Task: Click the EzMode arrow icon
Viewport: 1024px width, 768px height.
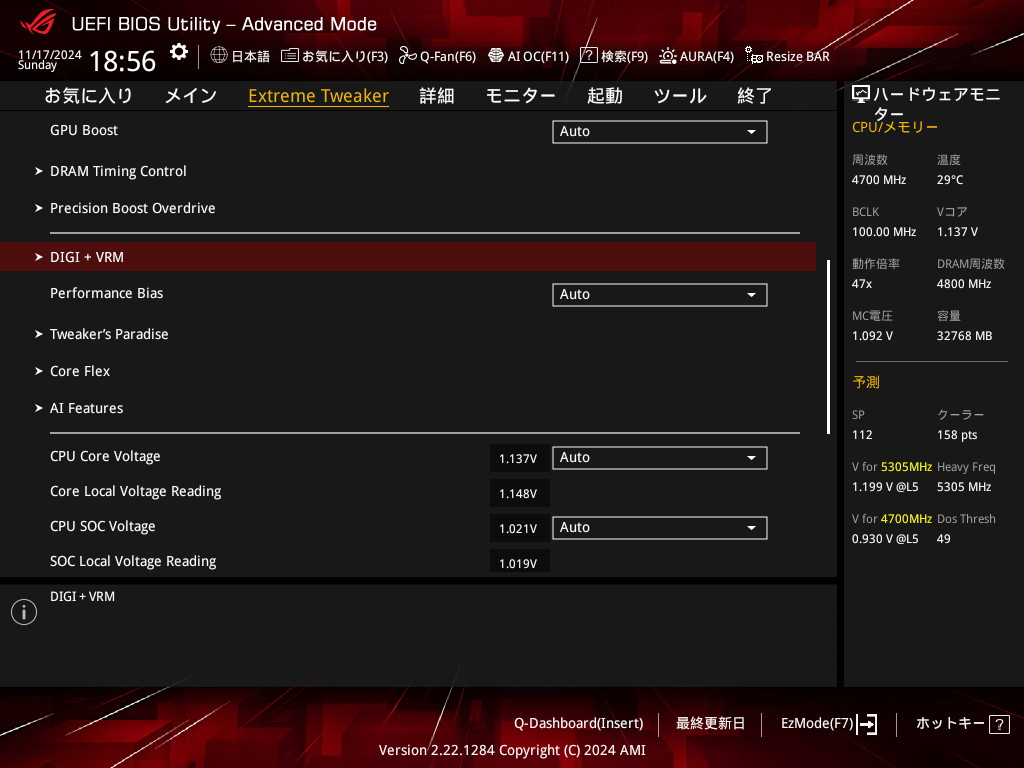Action: click(x=867, y=724)
